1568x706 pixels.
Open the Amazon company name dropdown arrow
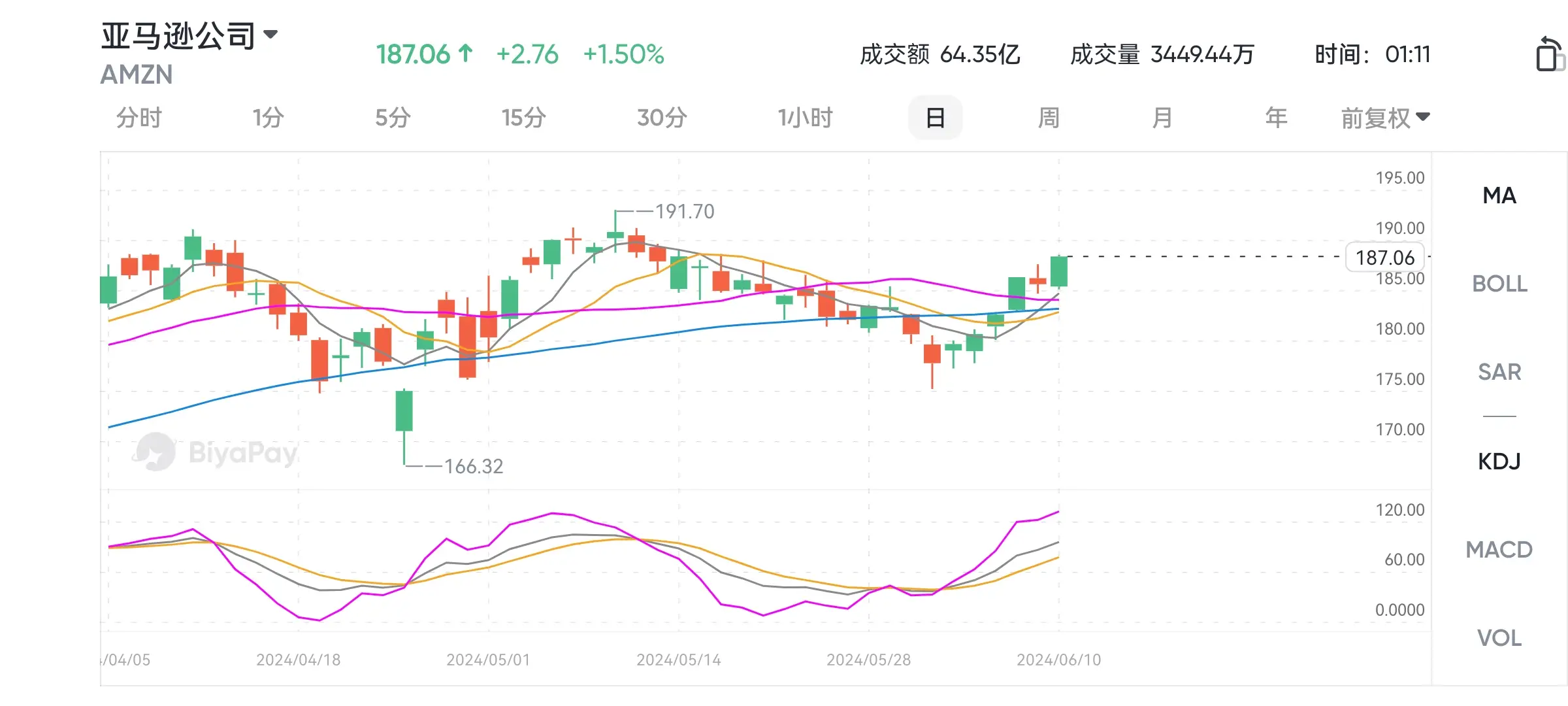coord(270,34)
